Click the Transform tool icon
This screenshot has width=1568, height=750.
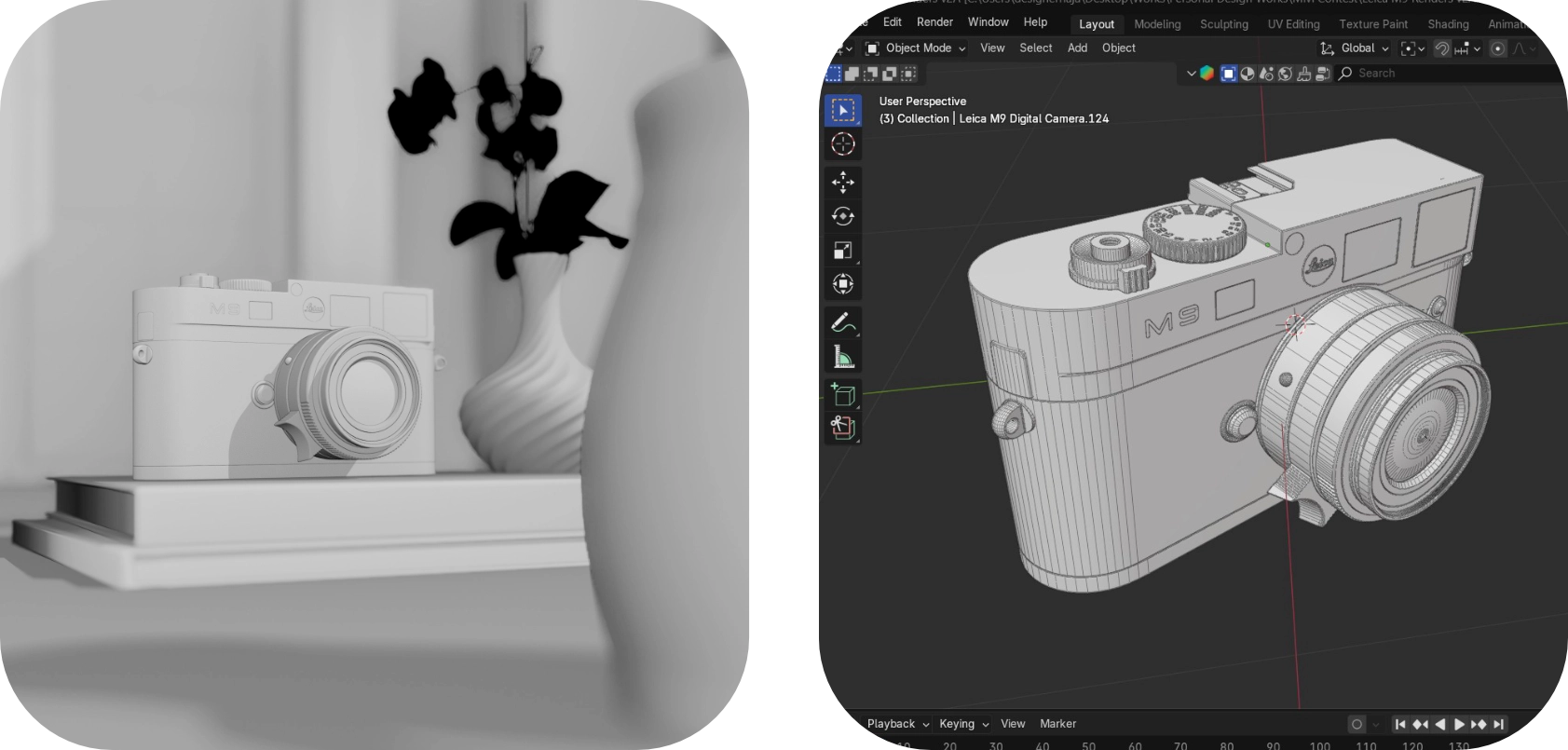[843, 284]
